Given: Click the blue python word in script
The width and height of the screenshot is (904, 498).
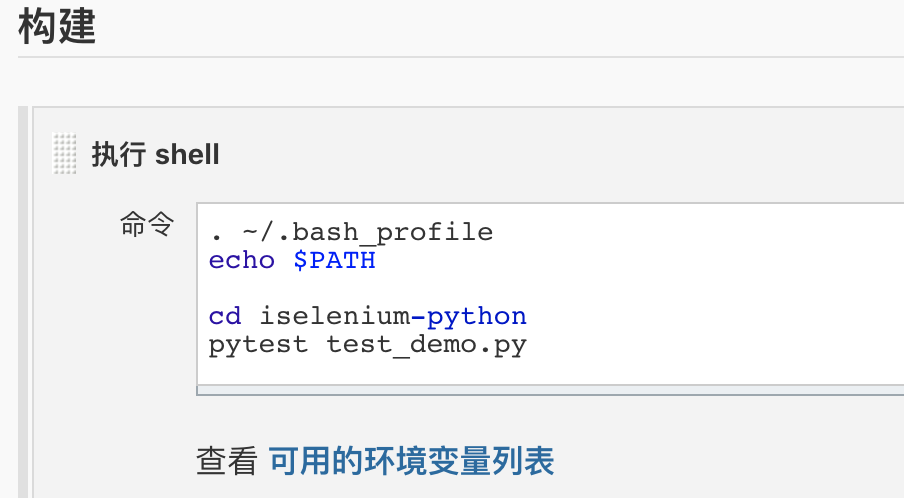Looking at the screenshot, I should [x=476, y=316].
